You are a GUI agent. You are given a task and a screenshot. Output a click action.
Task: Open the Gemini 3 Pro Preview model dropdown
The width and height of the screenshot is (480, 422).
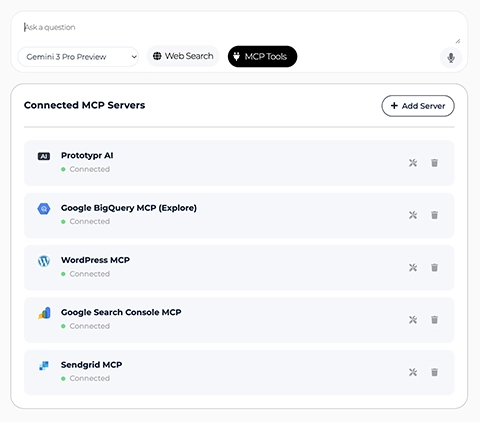tap(78, 57)
